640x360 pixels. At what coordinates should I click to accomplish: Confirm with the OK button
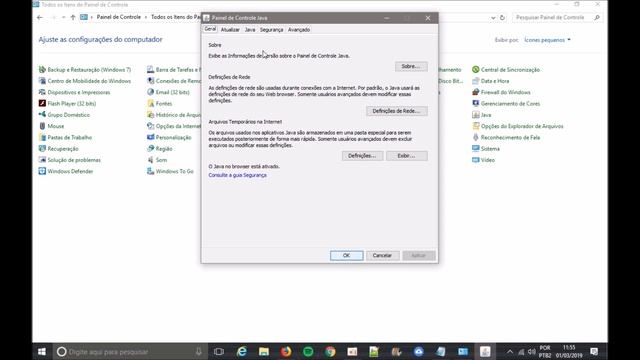click(x=347, y=256)
